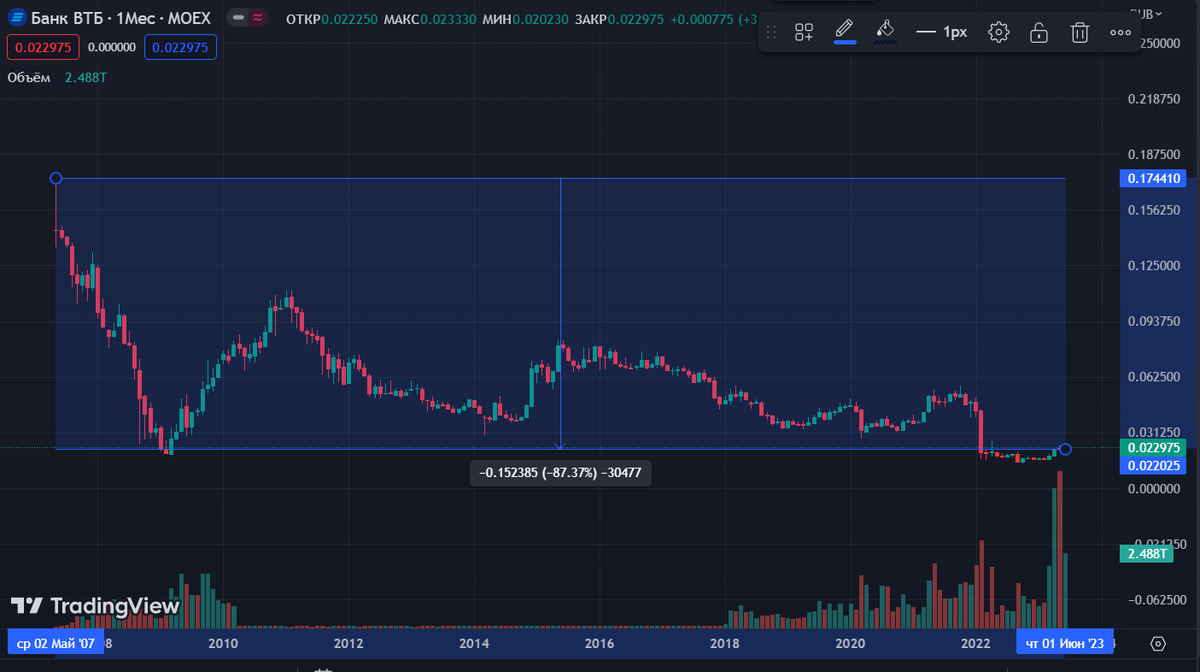The width and height of the screenshot is (1200, 672).
Task: Click the МИН low value 0.020230
Action: click(x=541, y=19)
